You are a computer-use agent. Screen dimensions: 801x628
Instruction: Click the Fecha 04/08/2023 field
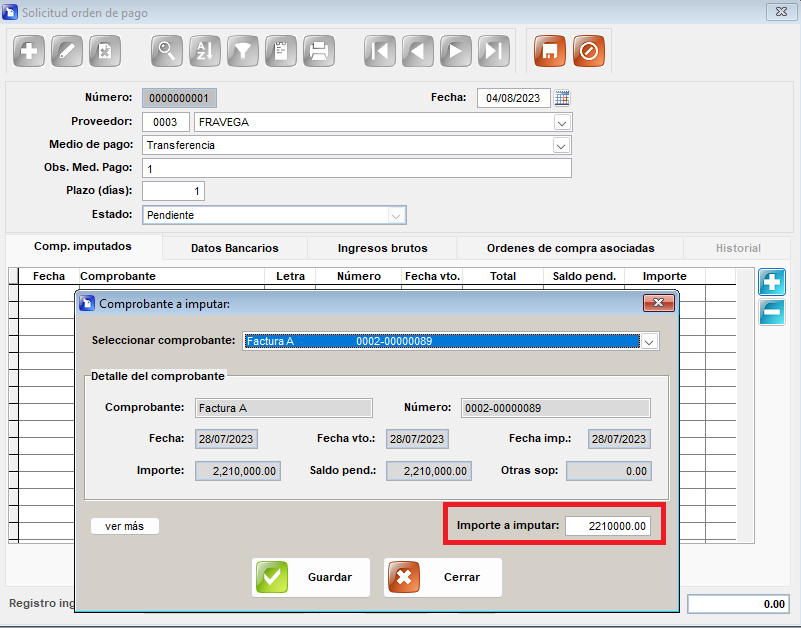point(513,98)
